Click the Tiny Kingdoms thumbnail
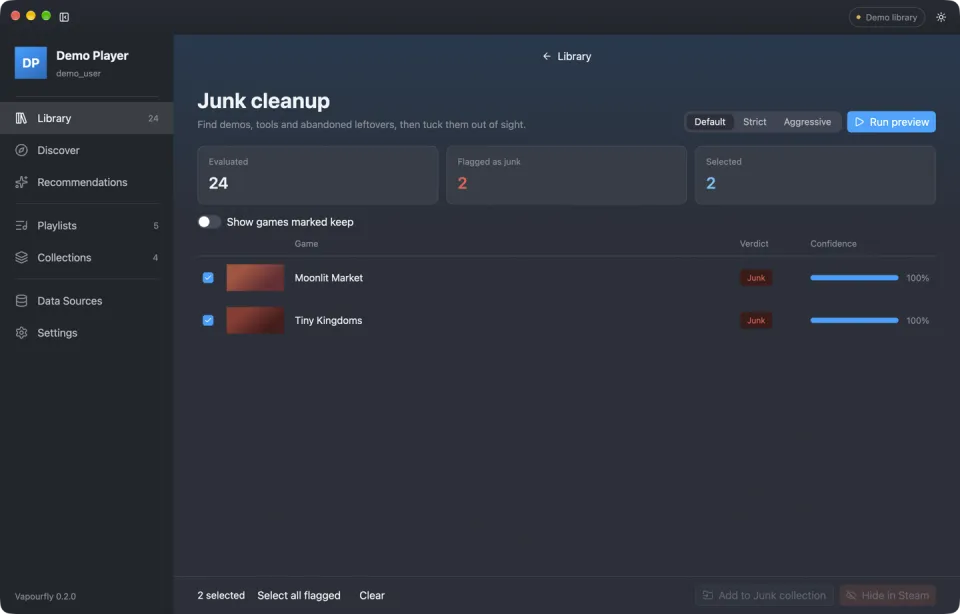960x614 pixels. tap(255, 320)
